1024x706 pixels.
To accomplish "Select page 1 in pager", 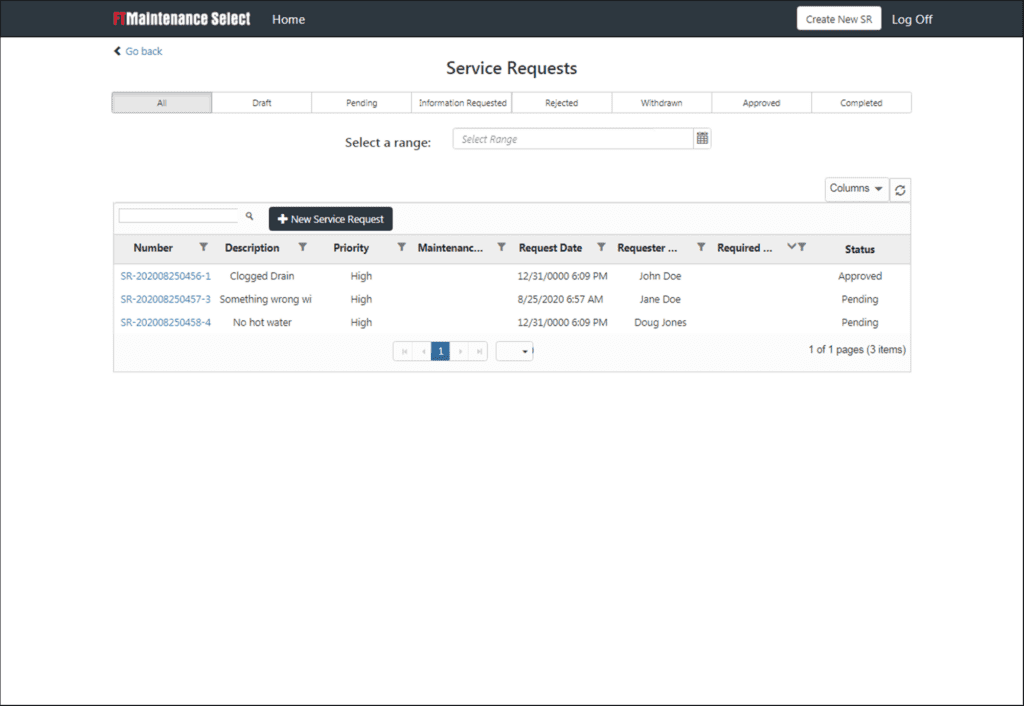I will pos(440,351).
